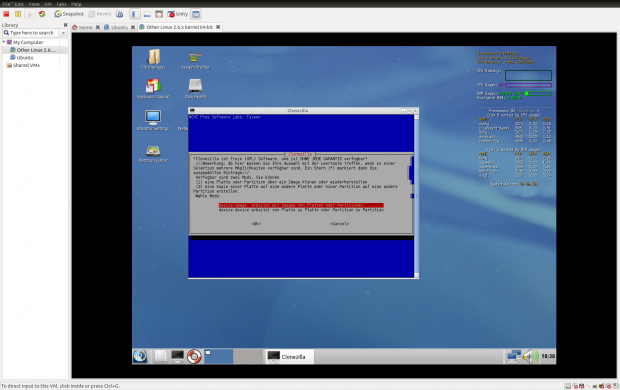Toggle the console view icon after Unity
Screen dimensions: 620x390
coord(196,14)
